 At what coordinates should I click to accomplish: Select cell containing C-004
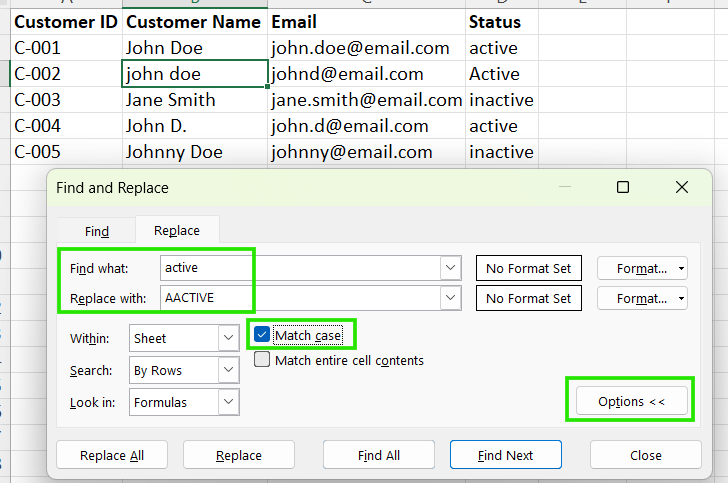click(x=66, y=126)
